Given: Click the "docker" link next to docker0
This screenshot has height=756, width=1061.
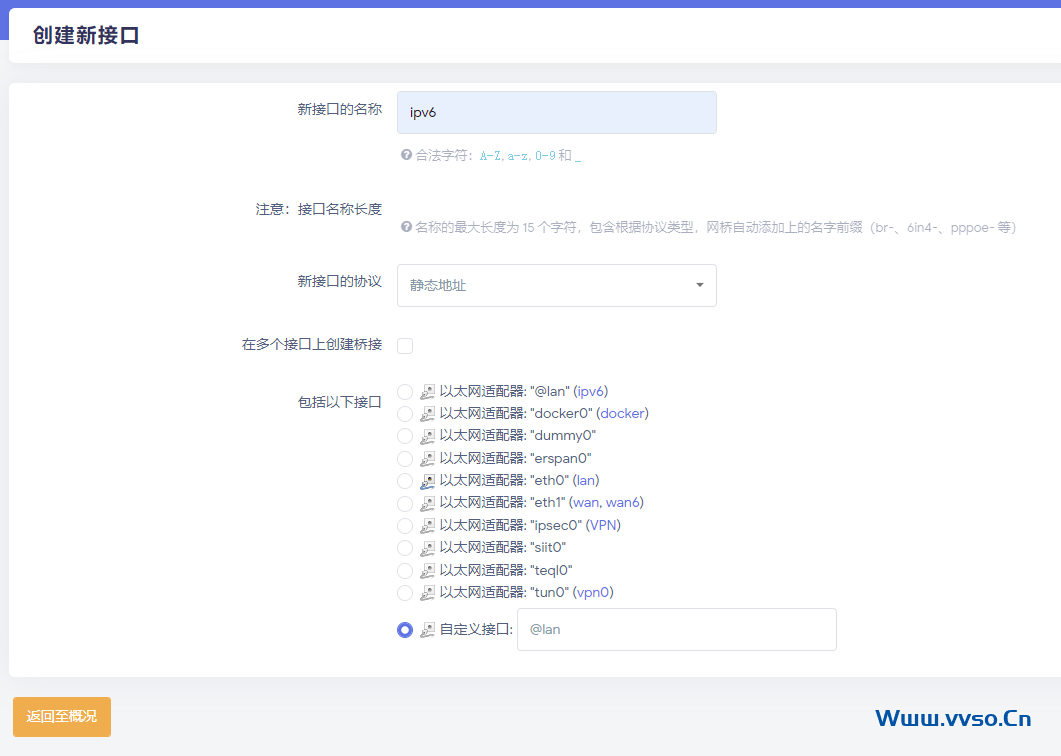Looking at the screenshot, I should (x=622, y=414).
